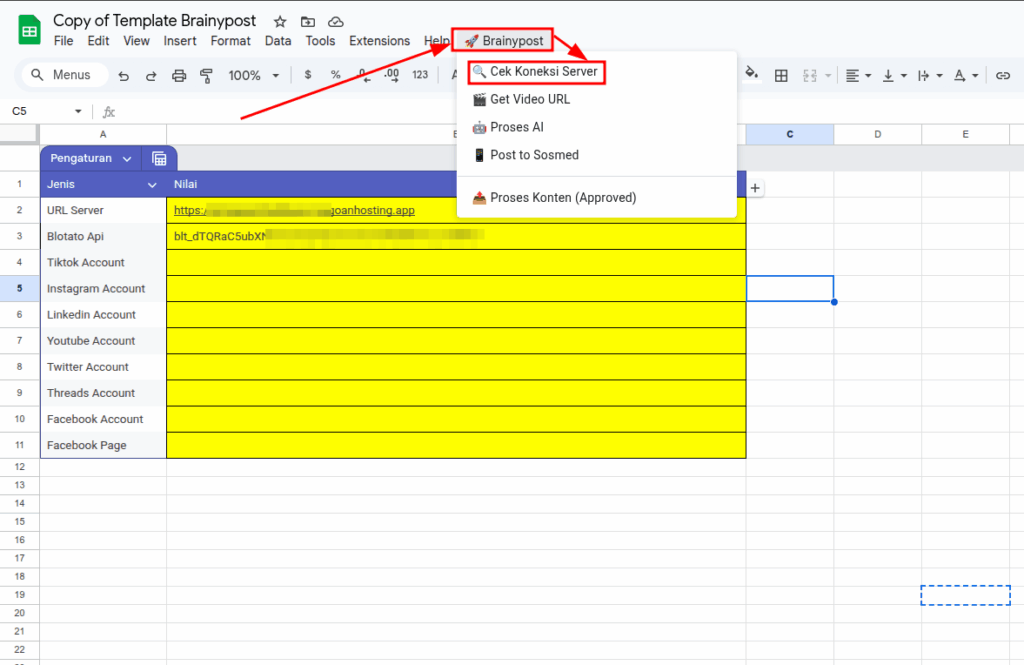Screen dimensions: 1024x665
Task: Activate the paint format roller
Action: pos(207,75)
